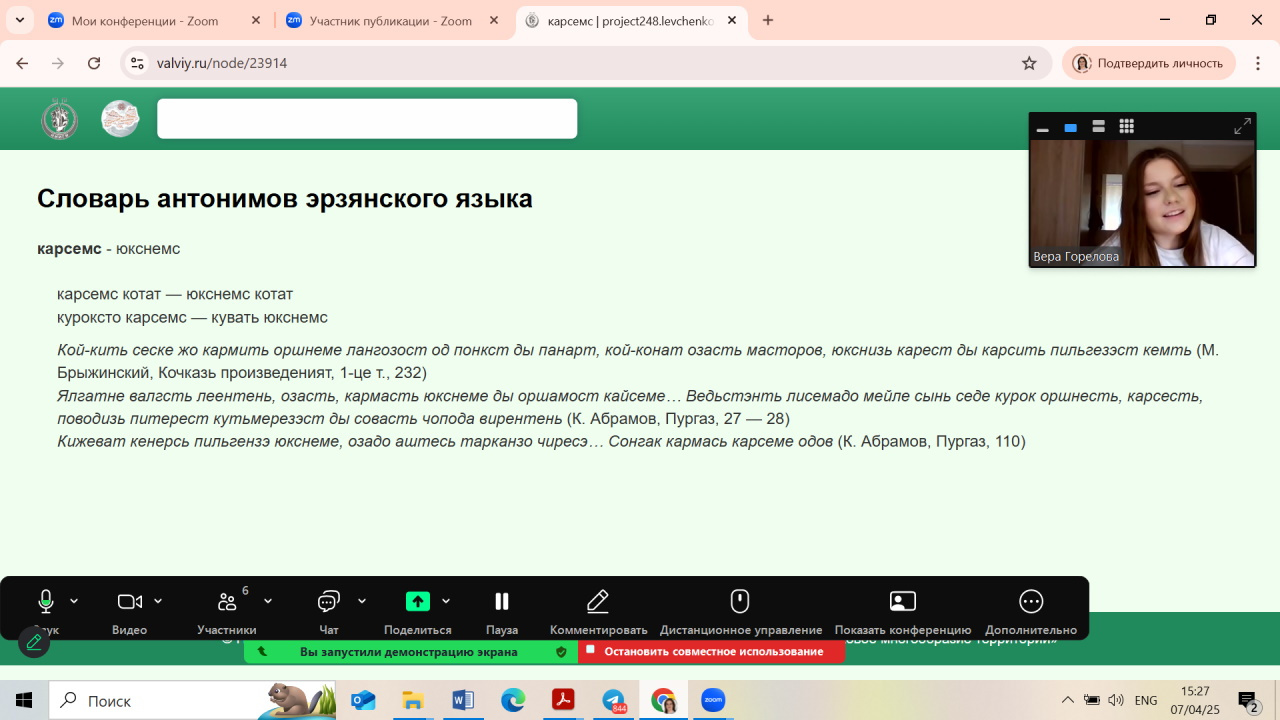Open the Комментировать annotation tool
Image resolution: width=1280 pixels, height=720 pixels.
click(598, 601)
